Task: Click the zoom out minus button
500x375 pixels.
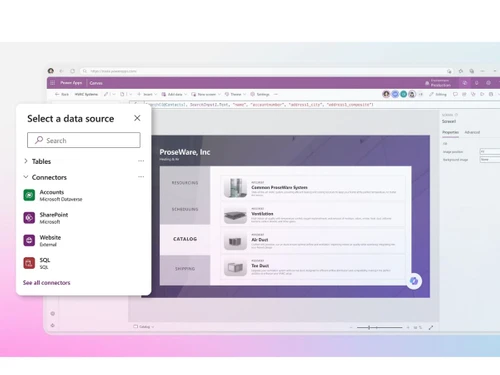Action: 351,328
